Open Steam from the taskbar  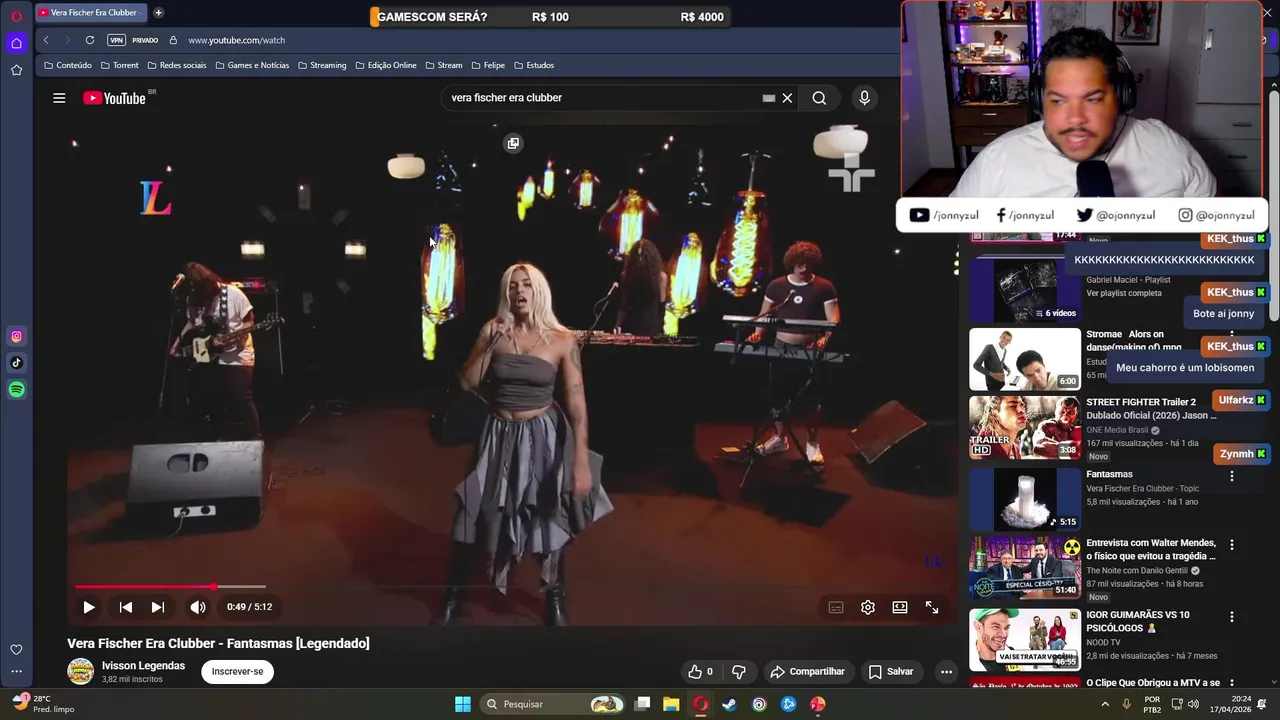click(x=730, y=704)
